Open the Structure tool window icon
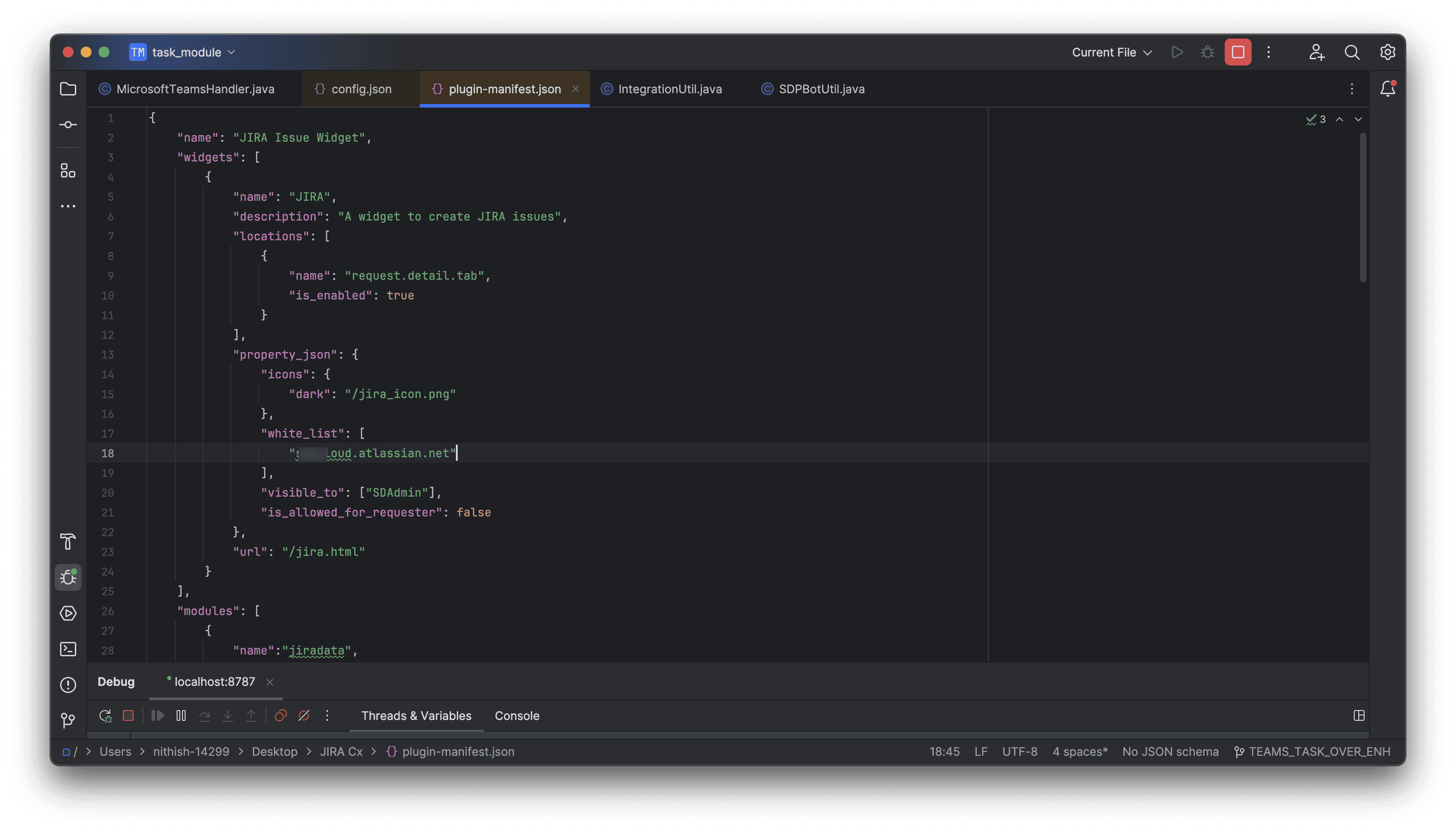The height and width of the screenshot is (832, 1456). click(68, 170)
